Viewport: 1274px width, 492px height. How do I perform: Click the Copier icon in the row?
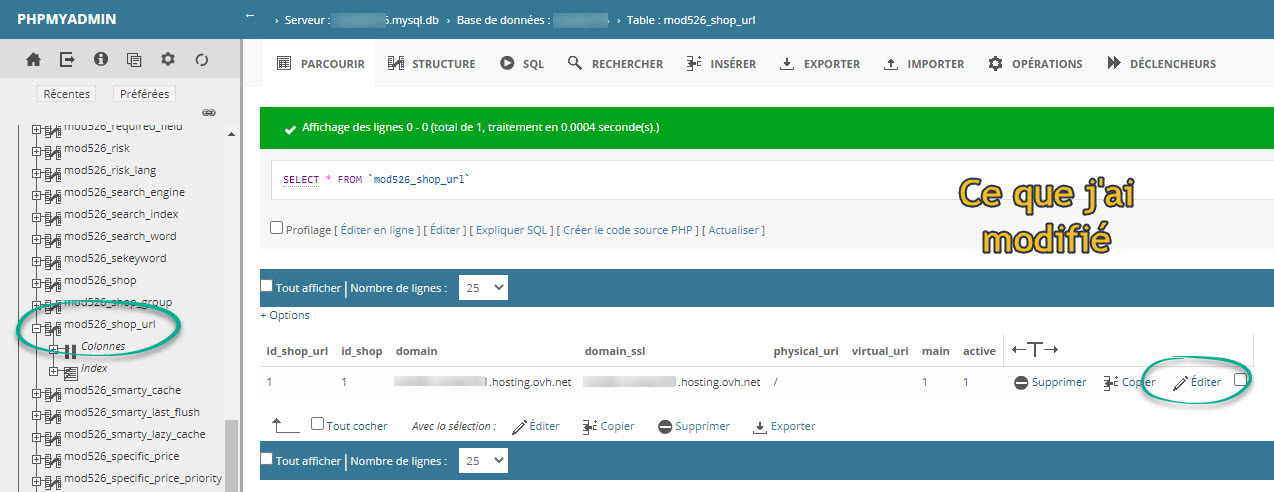pos(1110,383)
